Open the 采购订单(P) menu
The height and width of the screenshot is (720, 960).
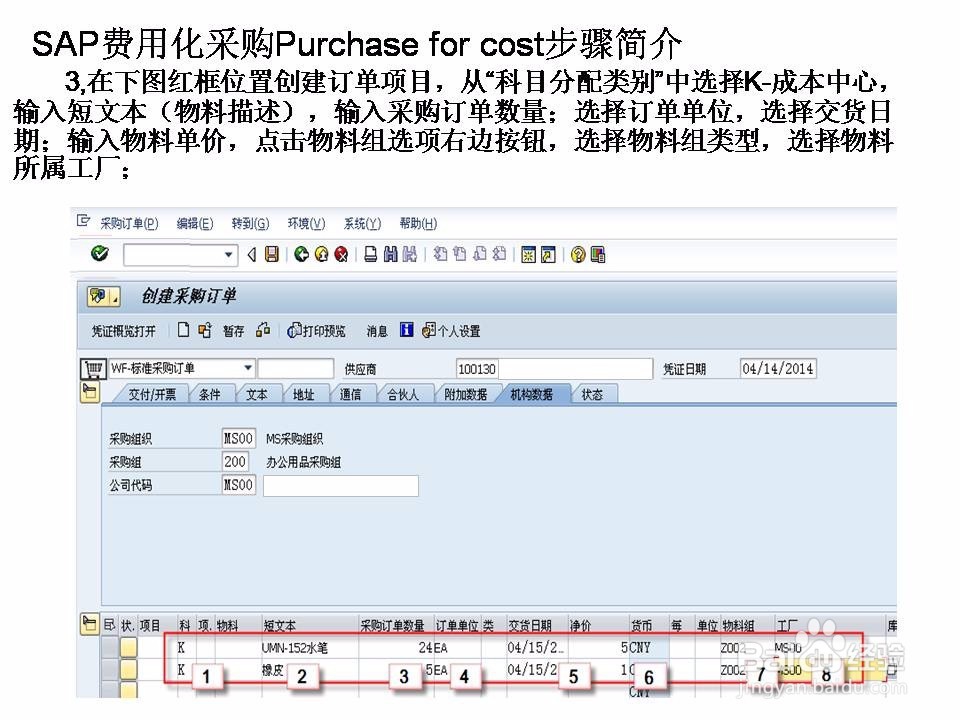coord(129,223)
